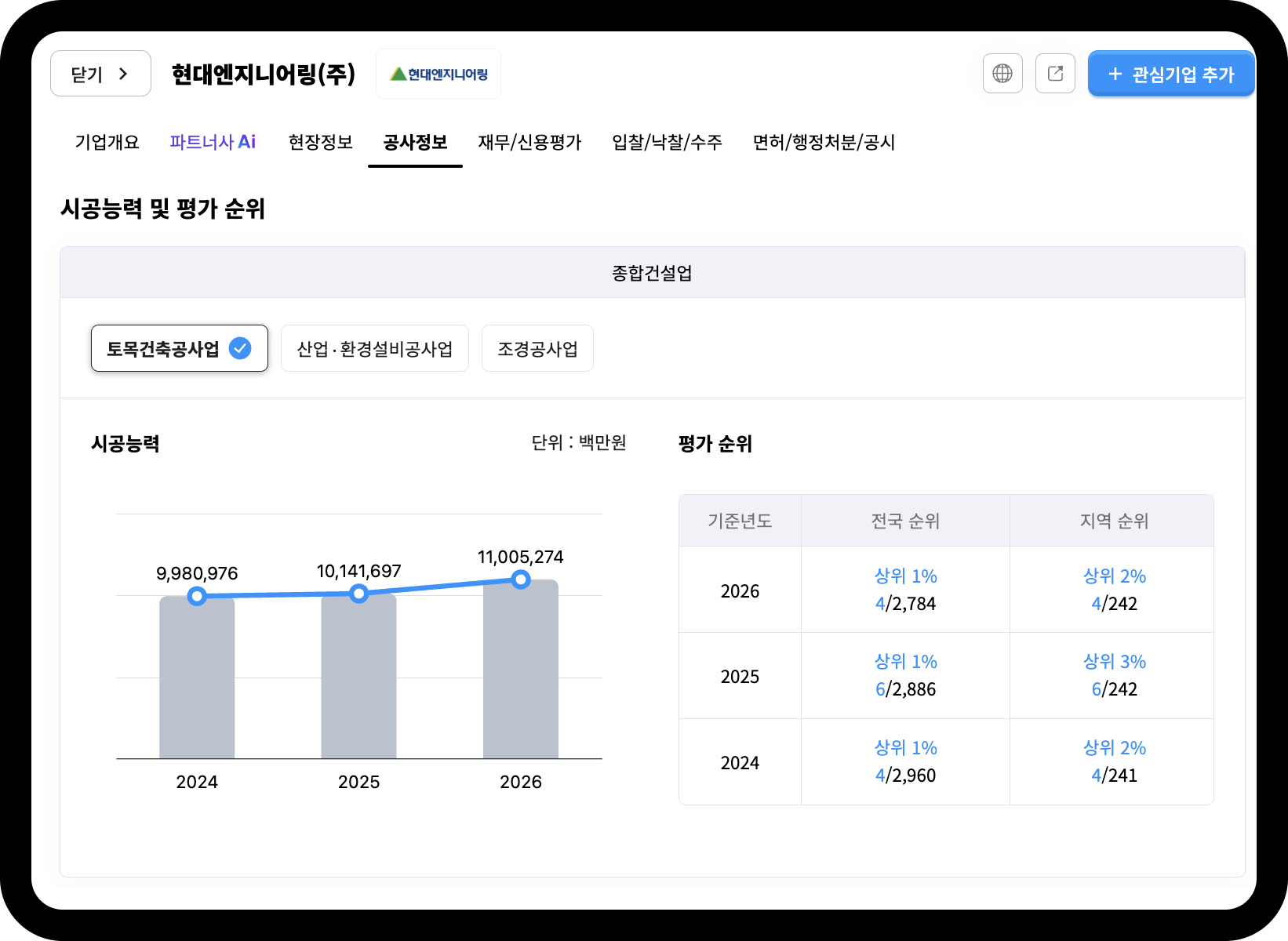Select the 토목건축공사업 option

[x=180, y=348]
